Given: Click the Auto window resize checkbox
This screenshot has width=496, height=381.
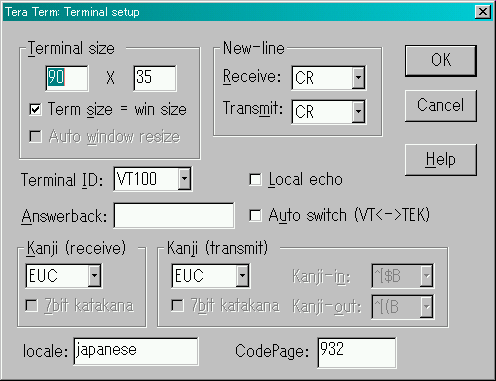Looking at the screenshot, I should click(x=35, y=136).
